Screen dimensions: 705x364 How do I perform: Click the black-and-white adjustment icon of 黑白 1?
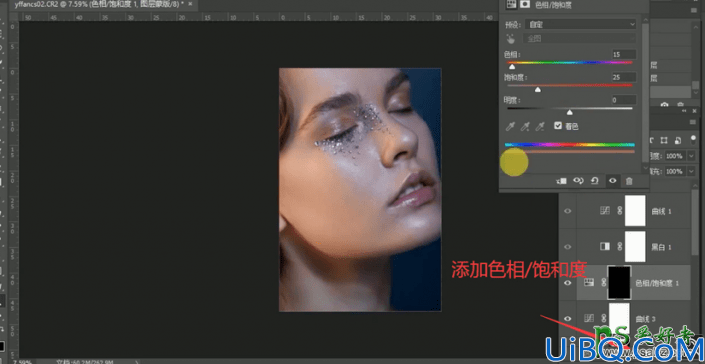coord(605,246)
